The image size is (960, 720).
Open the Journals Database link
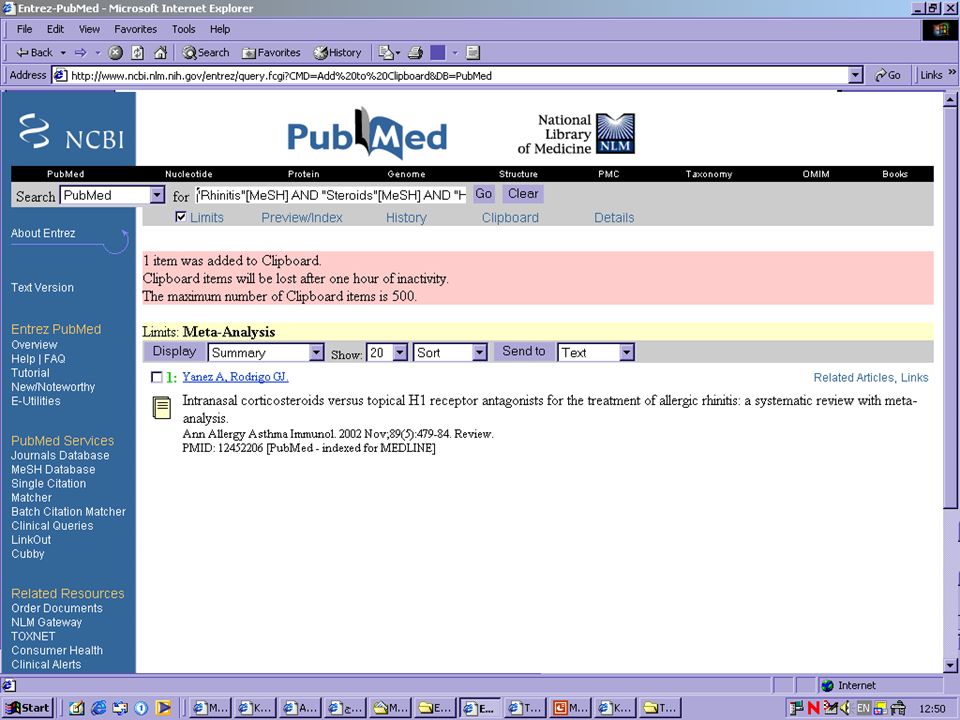point(60,456)
